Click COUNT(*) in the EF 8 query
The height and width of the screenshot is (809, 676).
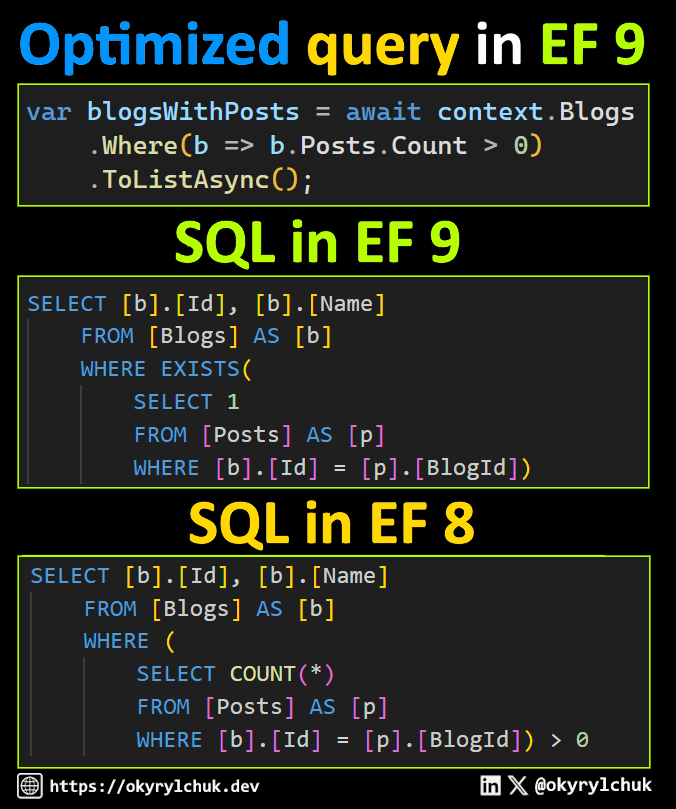[282, 674]
